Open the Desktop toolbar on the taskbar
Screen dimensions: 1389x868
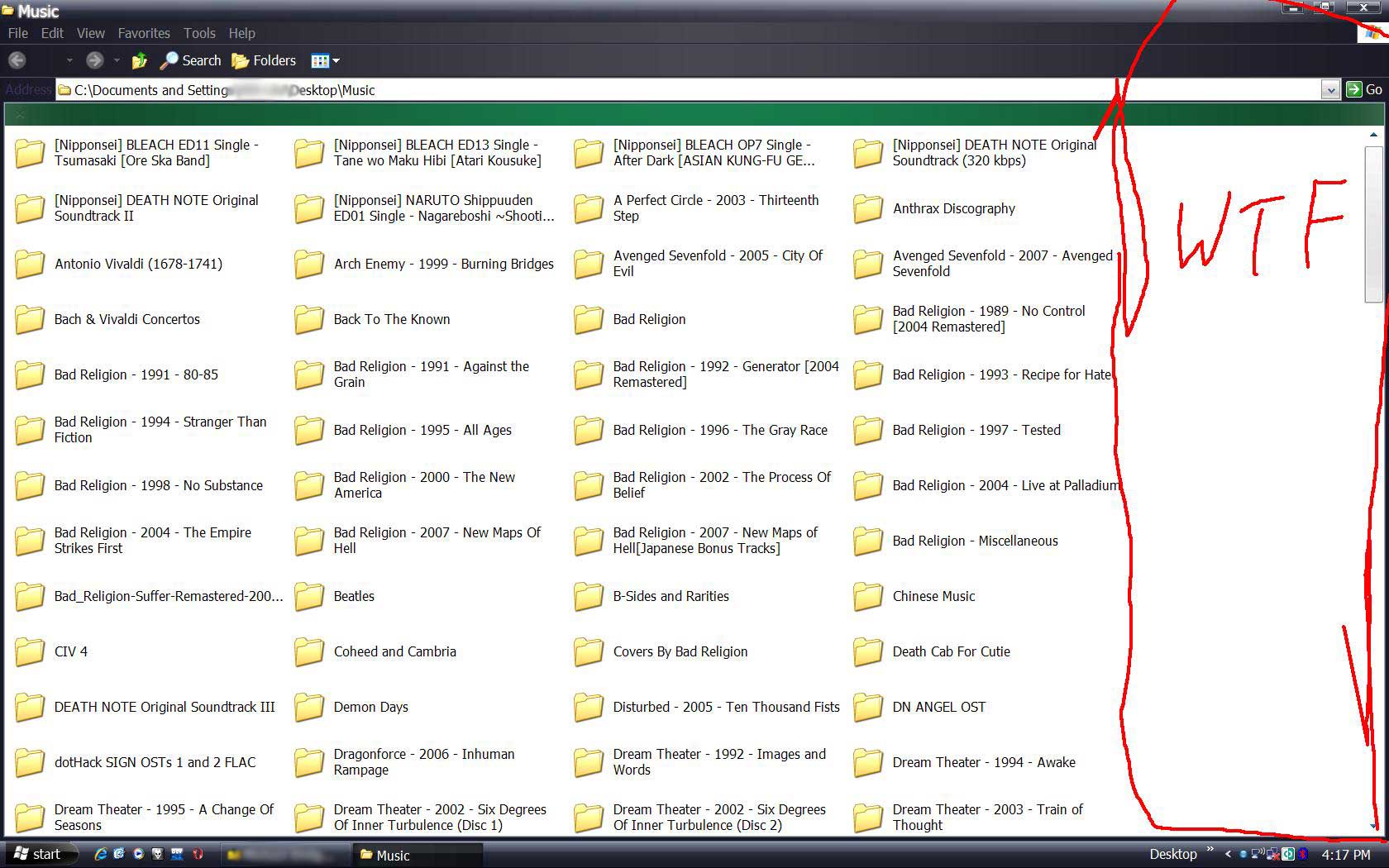[x=1172, y=854]
